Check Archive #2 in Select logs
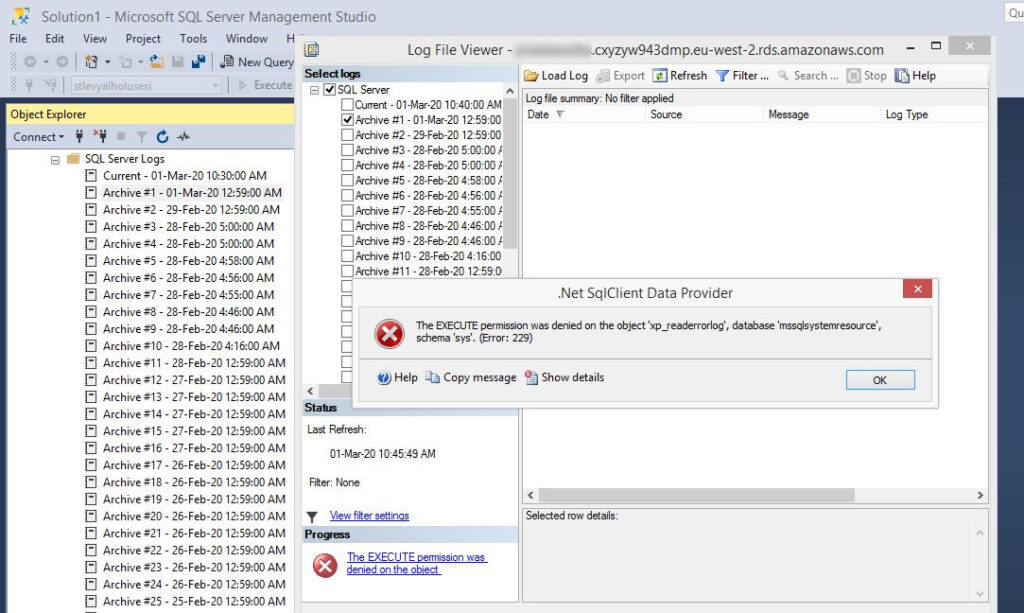This screenshot has width=1024, height=613. pyautogui.click(x=347, y=135)
